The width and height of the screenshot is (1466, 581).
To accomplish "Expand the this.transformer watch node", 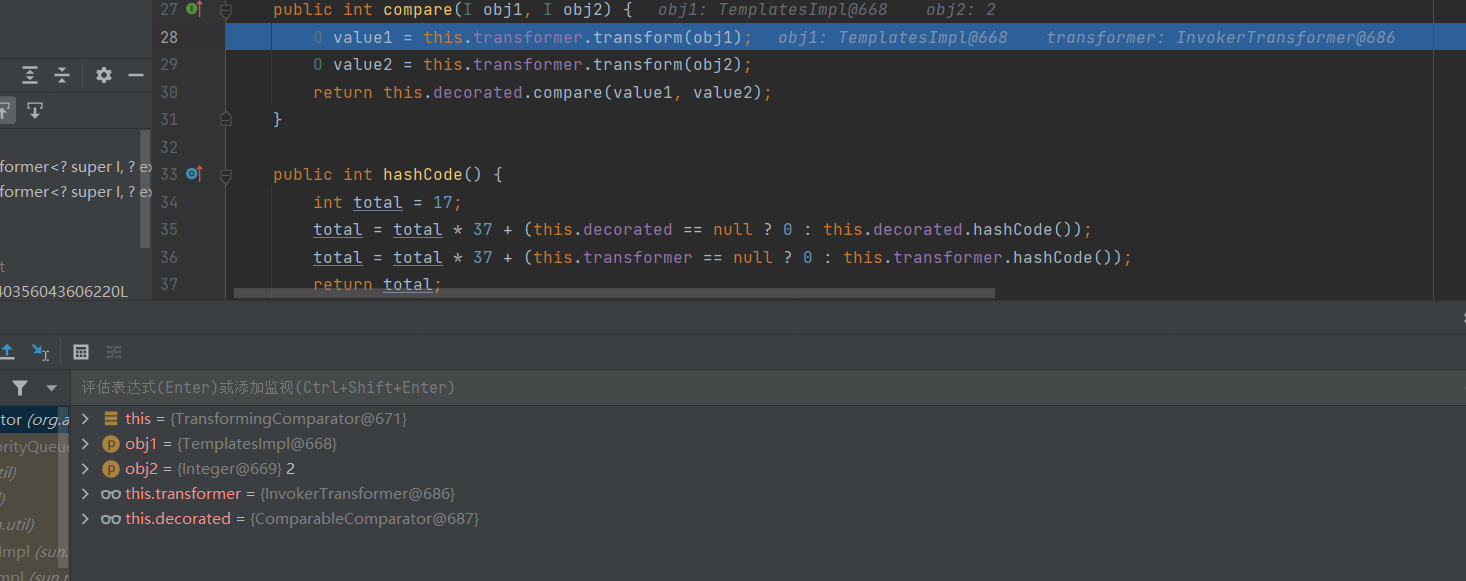I will tap(85, 494).
